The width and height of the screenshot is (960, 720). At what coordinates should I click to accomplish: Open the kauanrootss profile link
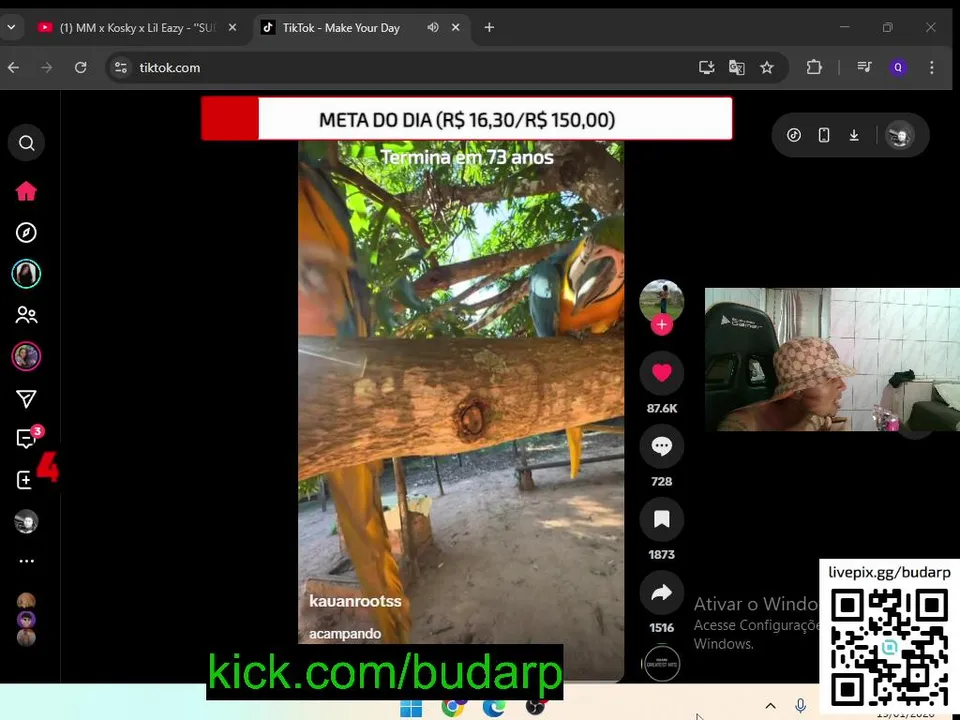(355, 601)
